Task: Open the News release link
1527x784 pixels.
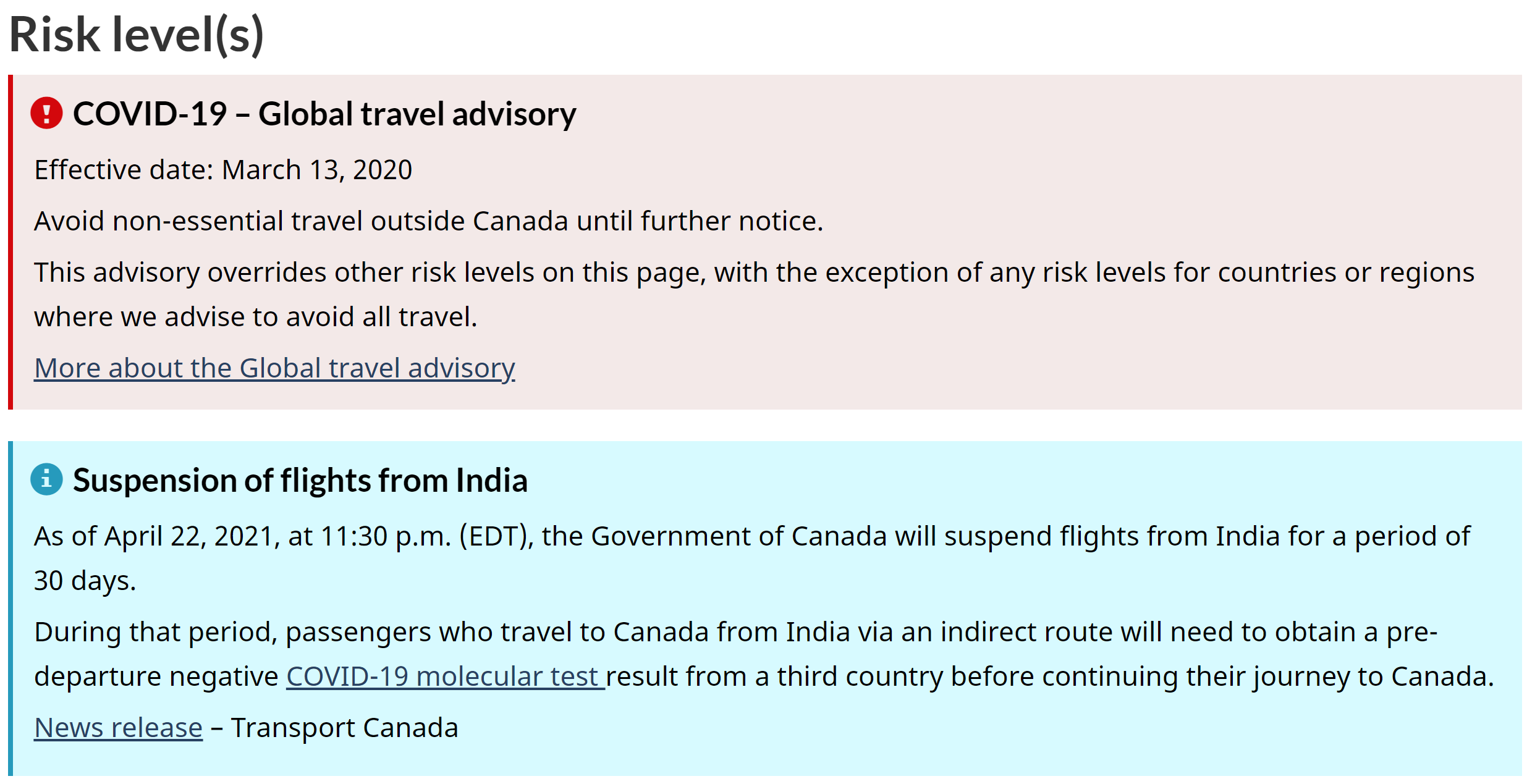Action: 118,728
